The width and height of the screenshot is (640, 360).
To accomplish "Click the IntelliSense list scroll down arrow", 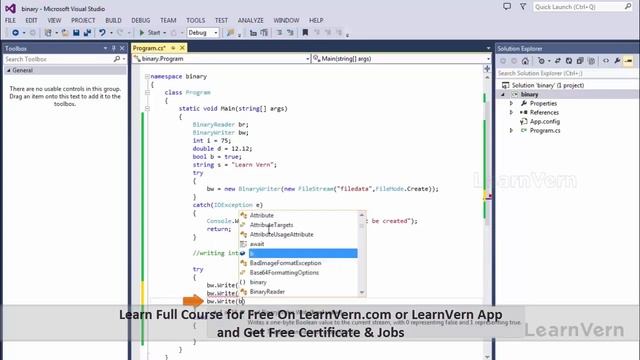I will (x=362, y=292).
